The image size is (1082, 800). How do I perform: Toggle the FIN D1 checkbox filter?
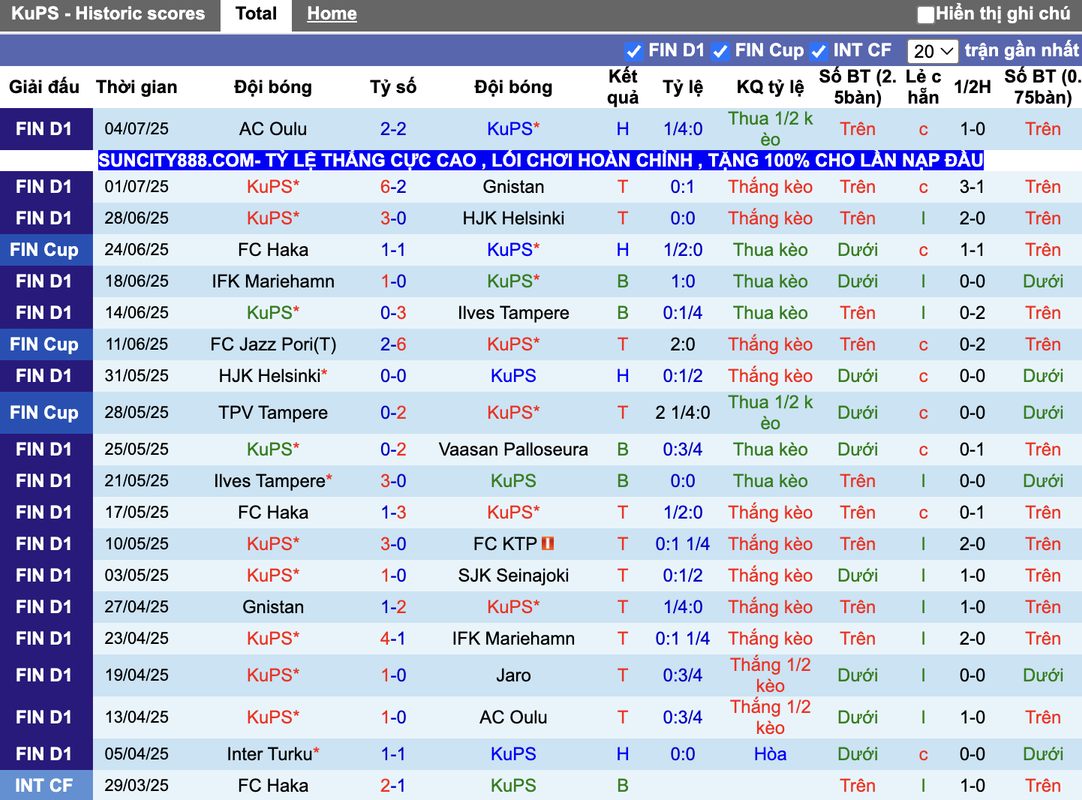[633, 51]
